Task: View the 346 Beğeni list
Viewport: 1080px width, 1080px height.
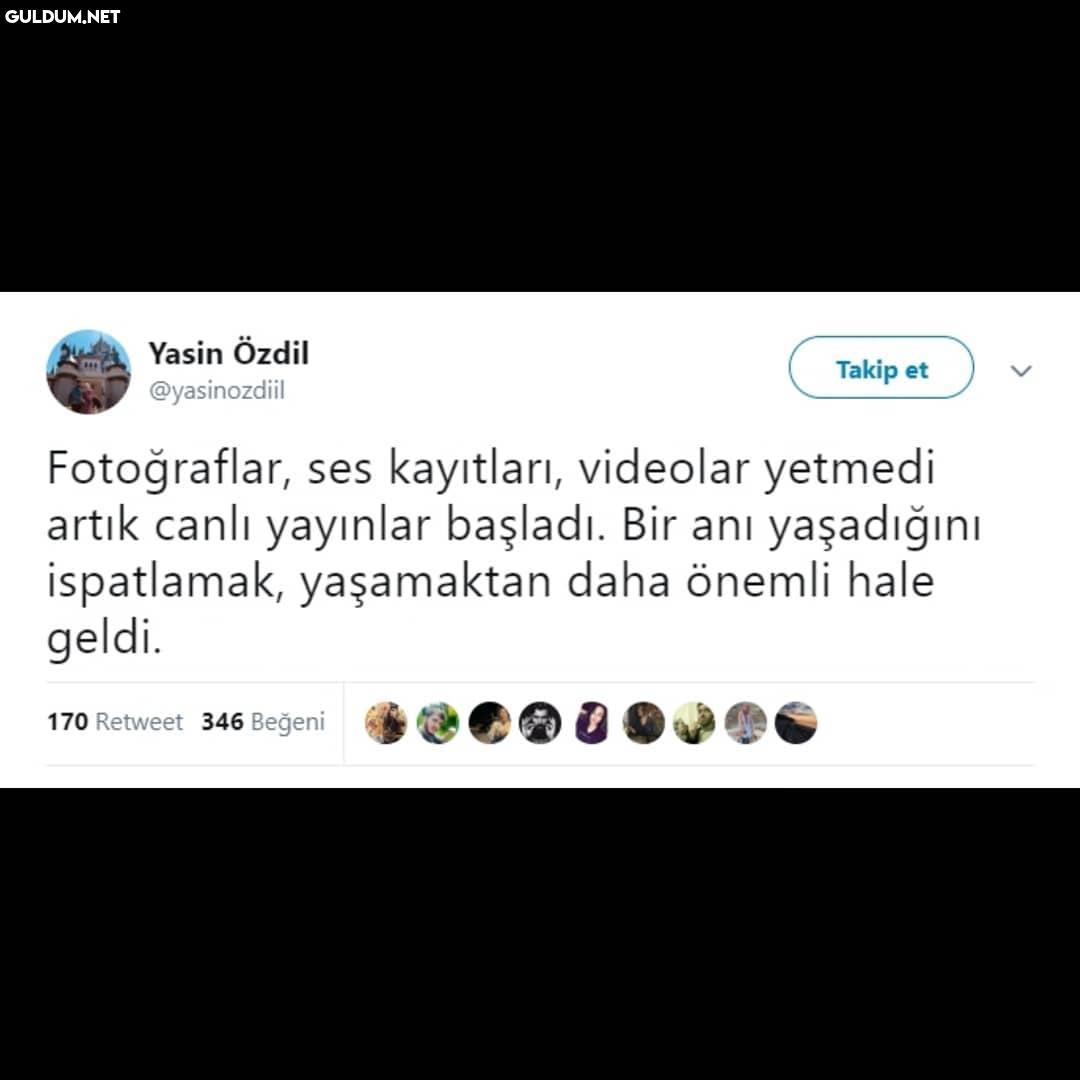Action: (x=263, y=722)
